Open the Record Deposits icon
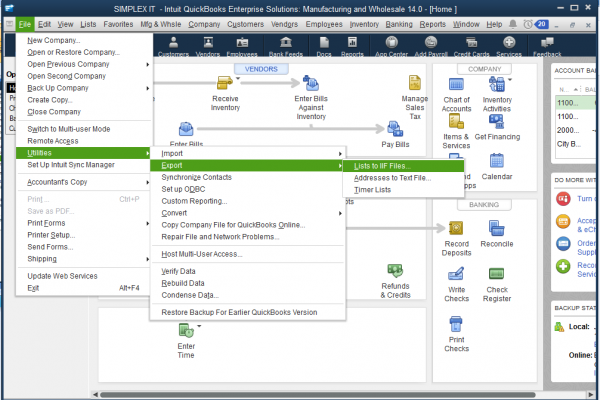The width and height of the screenshot is (600, 400). (456, 228)
